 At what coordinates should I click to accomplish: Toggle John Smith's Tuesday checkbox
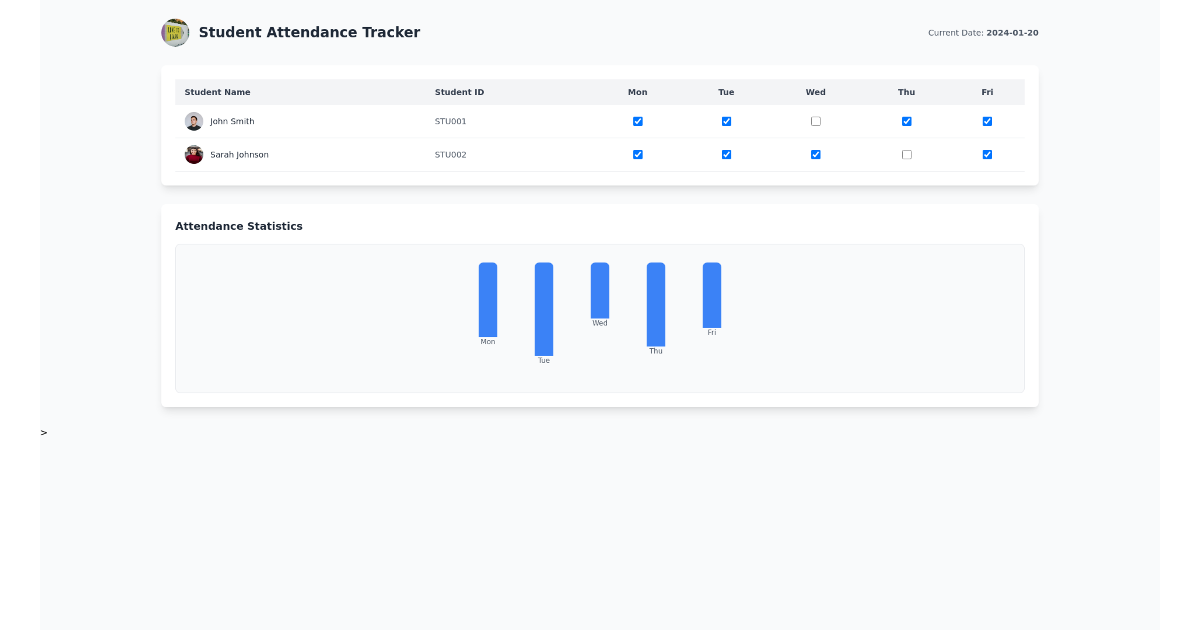pyautogui.click(x=726, y=121)
